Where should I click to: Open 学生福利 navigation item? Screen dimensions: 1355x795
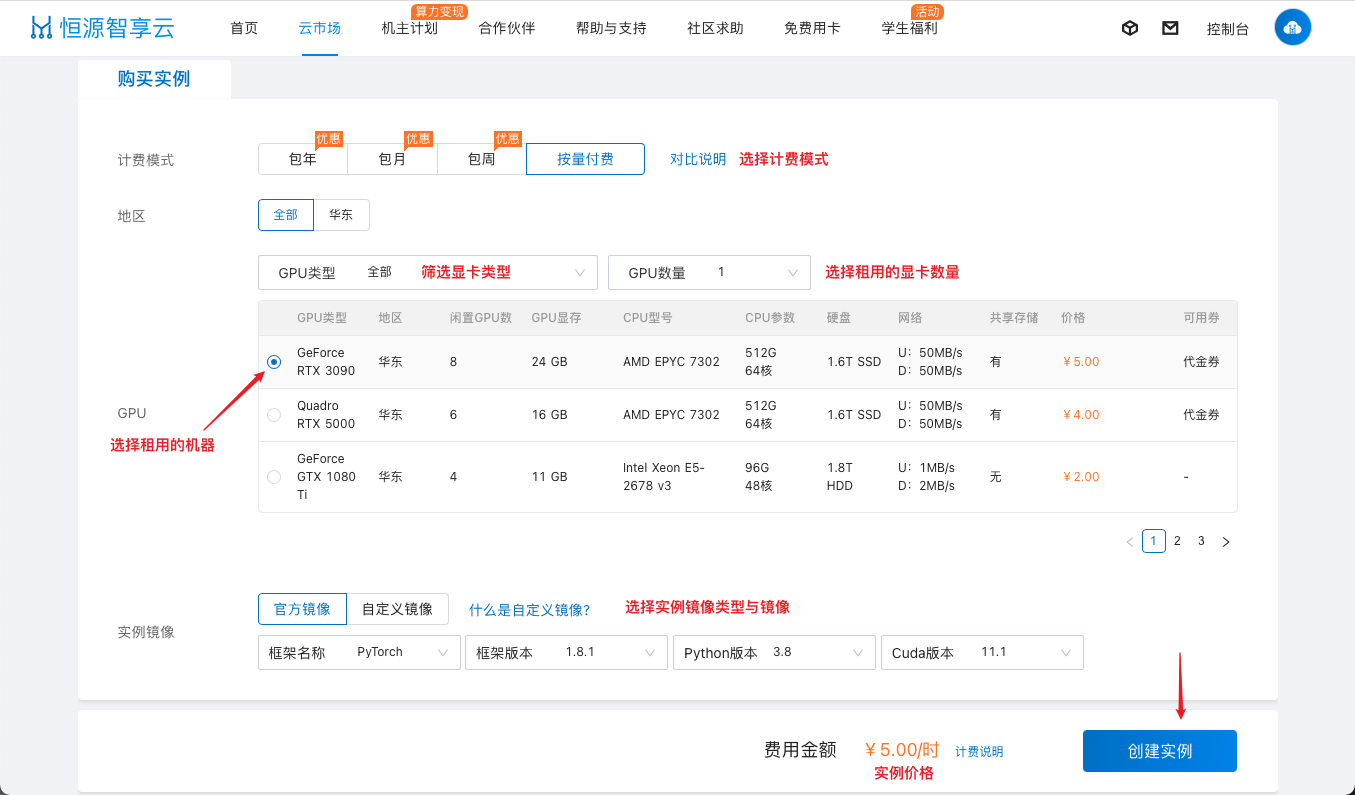click(x=909, y=28)
